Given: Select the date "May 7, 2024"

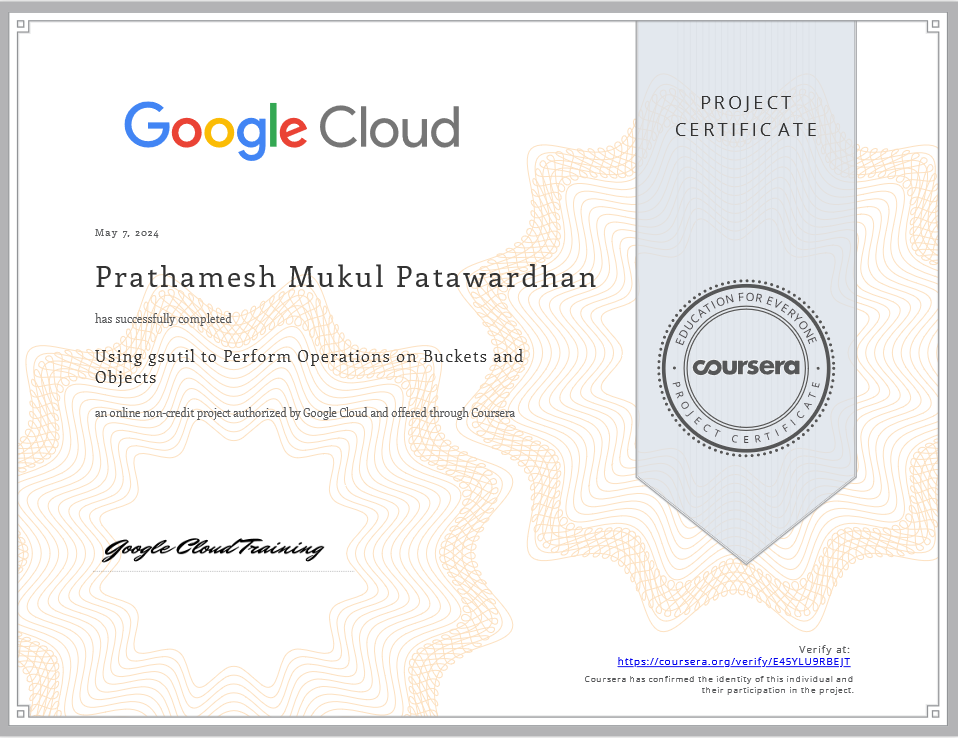Looking at the screenshot, I should [127, 233].
